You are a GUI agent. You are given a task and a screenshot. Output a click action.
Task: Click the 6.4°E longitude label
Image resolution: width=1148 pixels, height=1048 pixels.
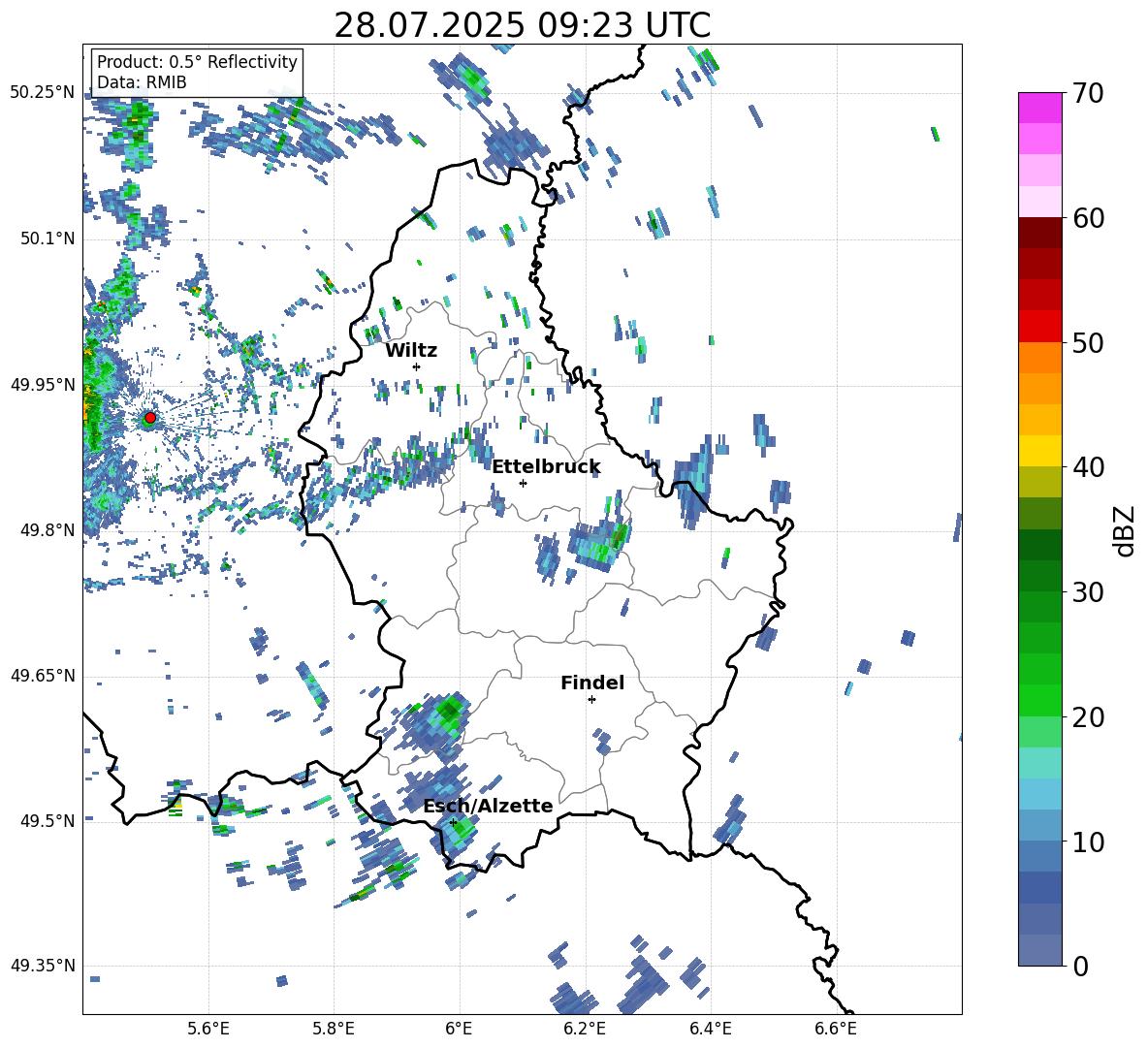coord(710,1030)
